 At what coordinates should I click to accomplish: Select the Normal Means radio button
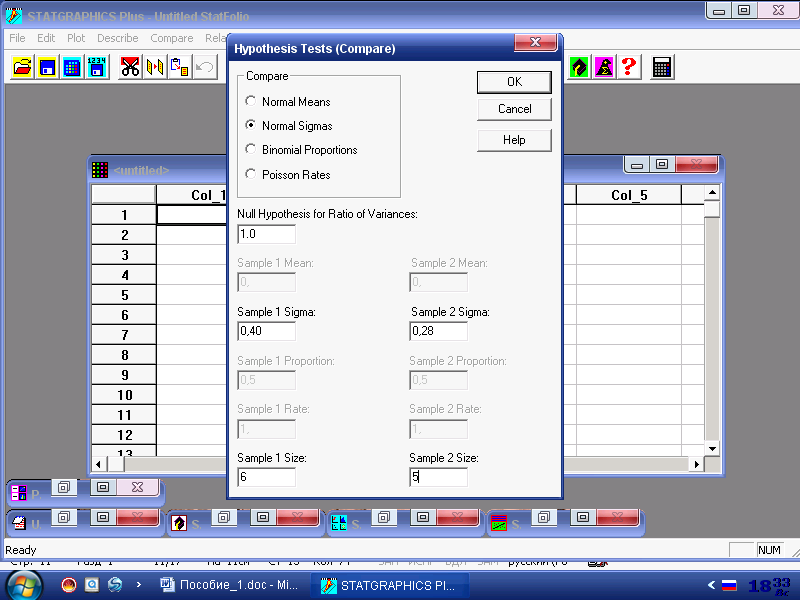[x=251, y=101]
